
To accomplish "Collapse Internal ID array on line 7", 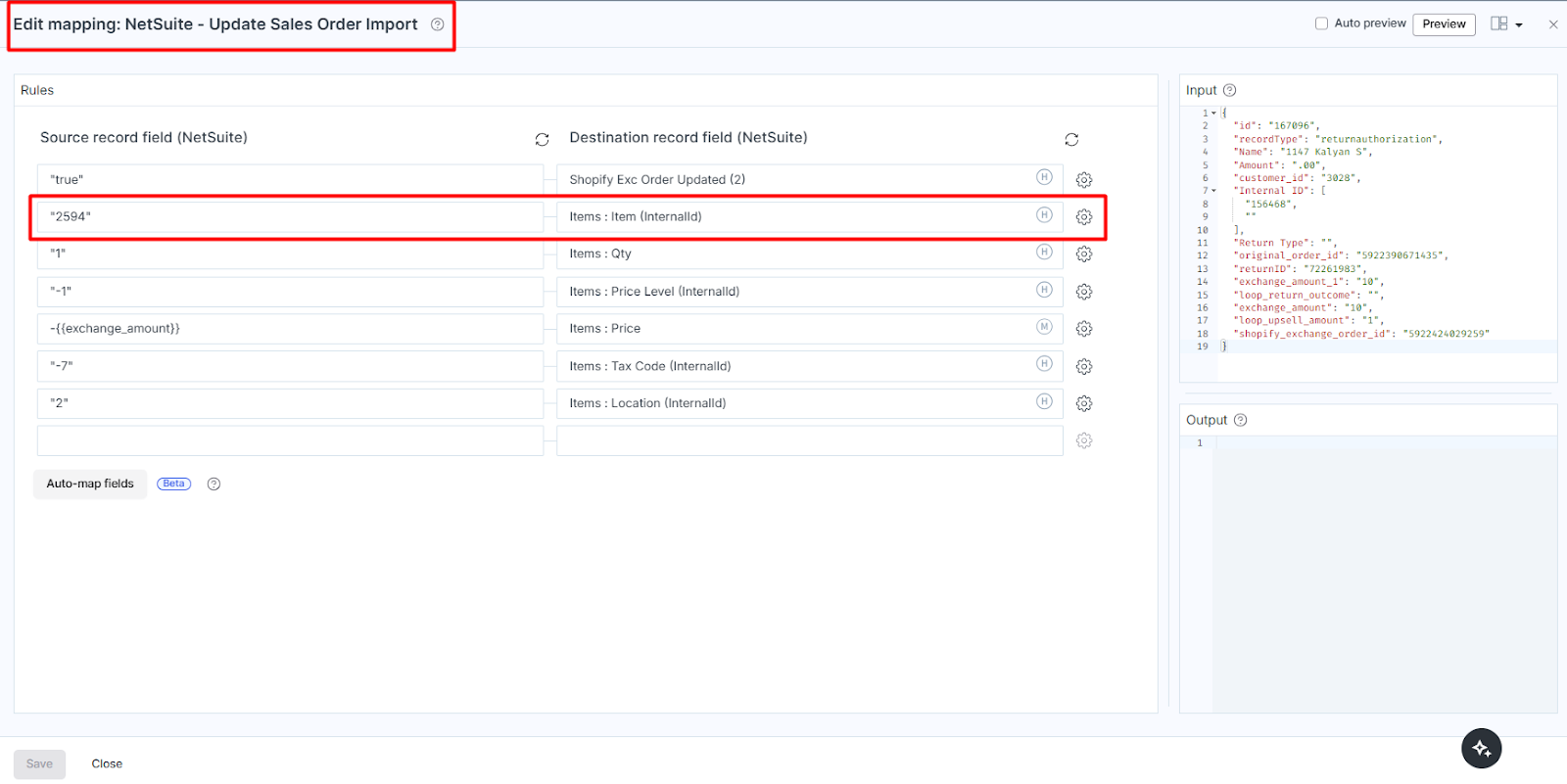I will tap(1214, 191).
